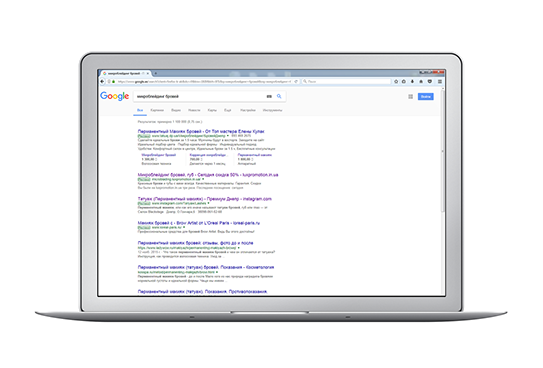
Task: Focus the Google search query field
Action: (x=200, y=96)
